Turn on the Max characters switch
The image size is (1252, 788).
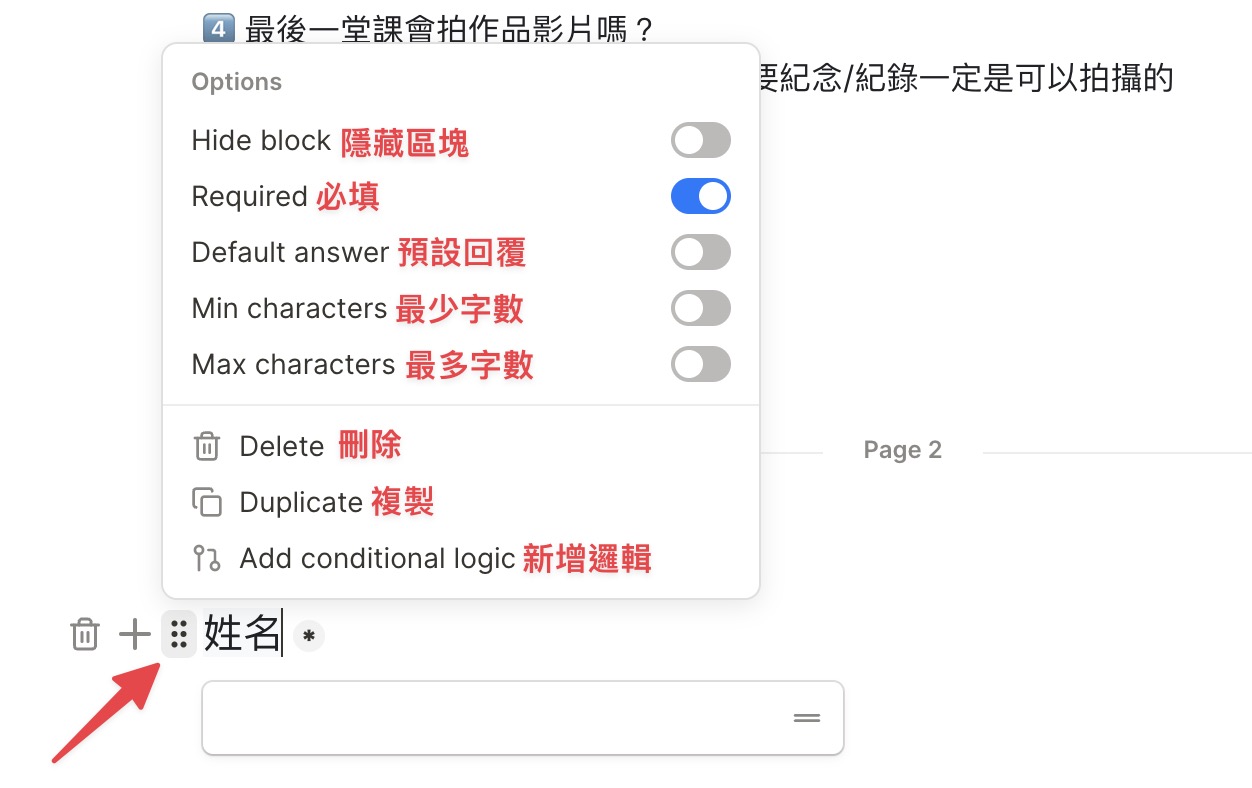(x=701, y=364)
